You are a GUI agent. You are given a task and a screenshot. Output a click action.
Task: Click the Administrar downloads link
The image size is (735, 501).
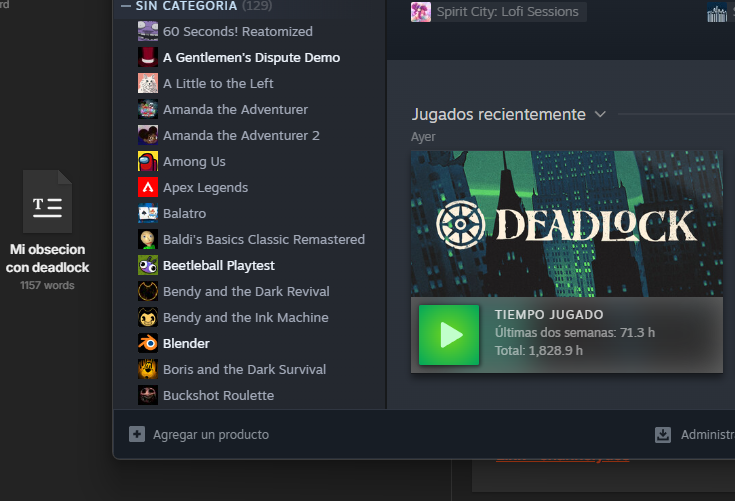(x=708, y=434)
